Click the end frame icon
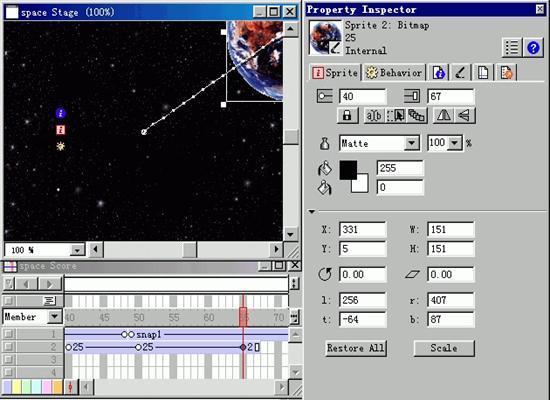This screenshot has height=400, width=550. [x=412, y=96]
